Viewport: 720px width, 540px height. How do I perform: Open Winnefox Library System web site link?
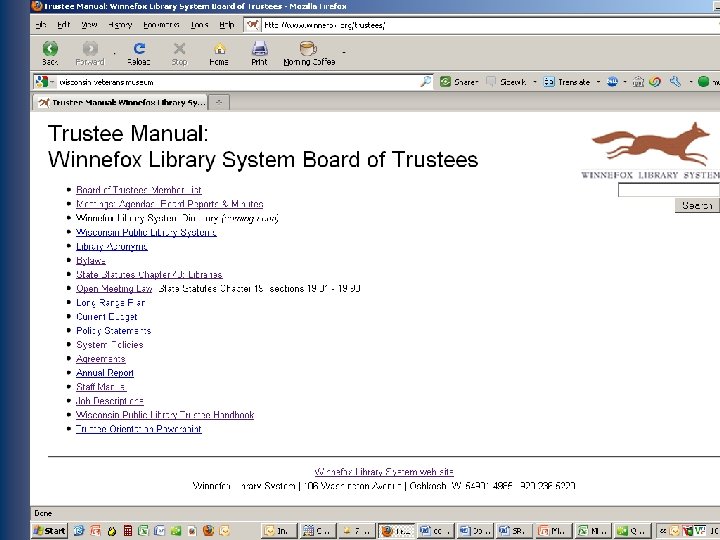384,472
